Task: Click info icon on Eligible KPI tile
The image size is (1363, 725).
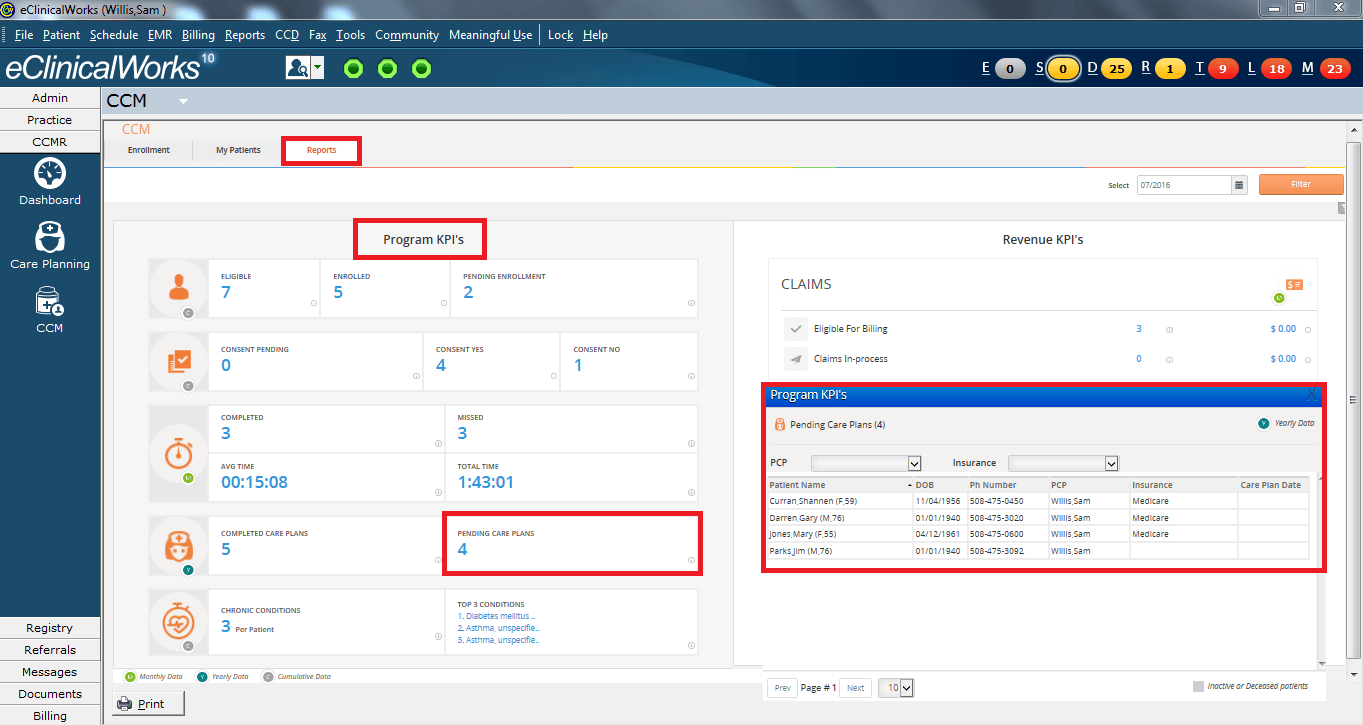Action: [x=313, y=302]
